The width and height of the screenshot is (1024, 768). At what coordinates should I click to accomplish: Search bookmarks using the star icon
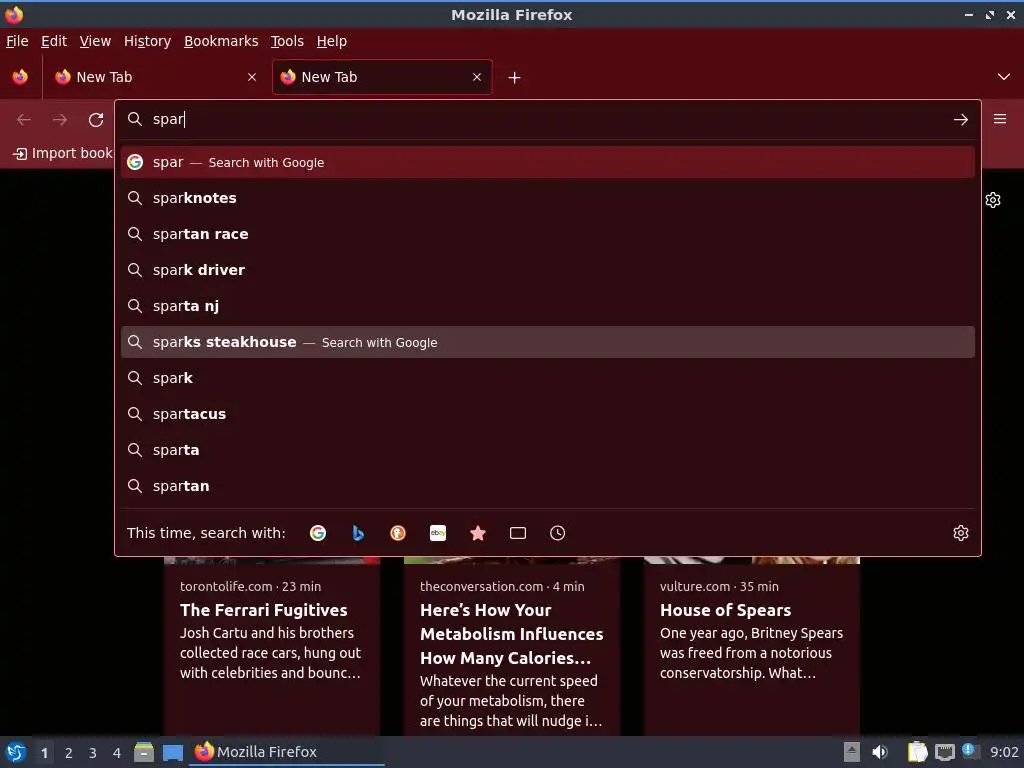click(x=478, y=533)
